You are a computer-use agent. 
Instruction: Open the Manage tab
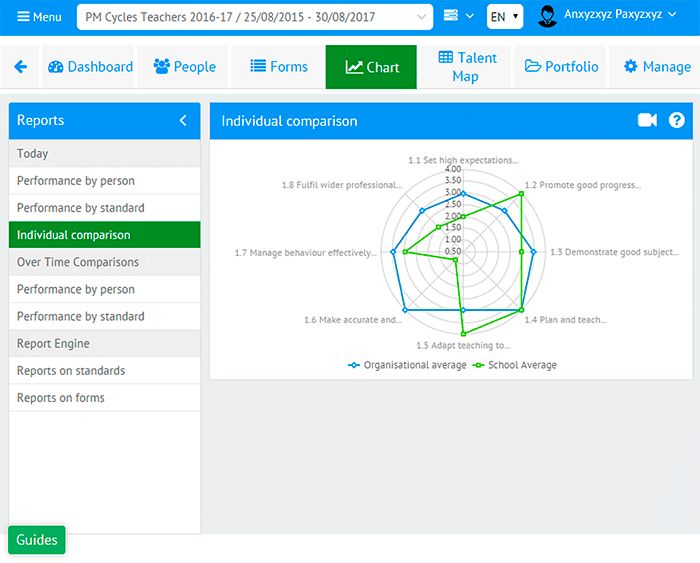point(657,67)
